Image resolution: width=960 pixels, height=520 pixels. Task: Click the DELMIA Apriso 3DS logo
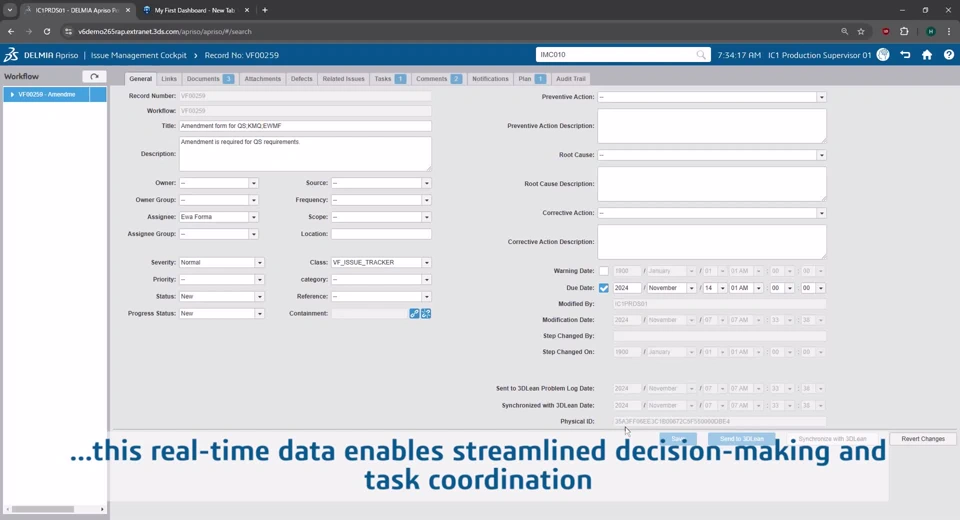click(x=11, y=55)
